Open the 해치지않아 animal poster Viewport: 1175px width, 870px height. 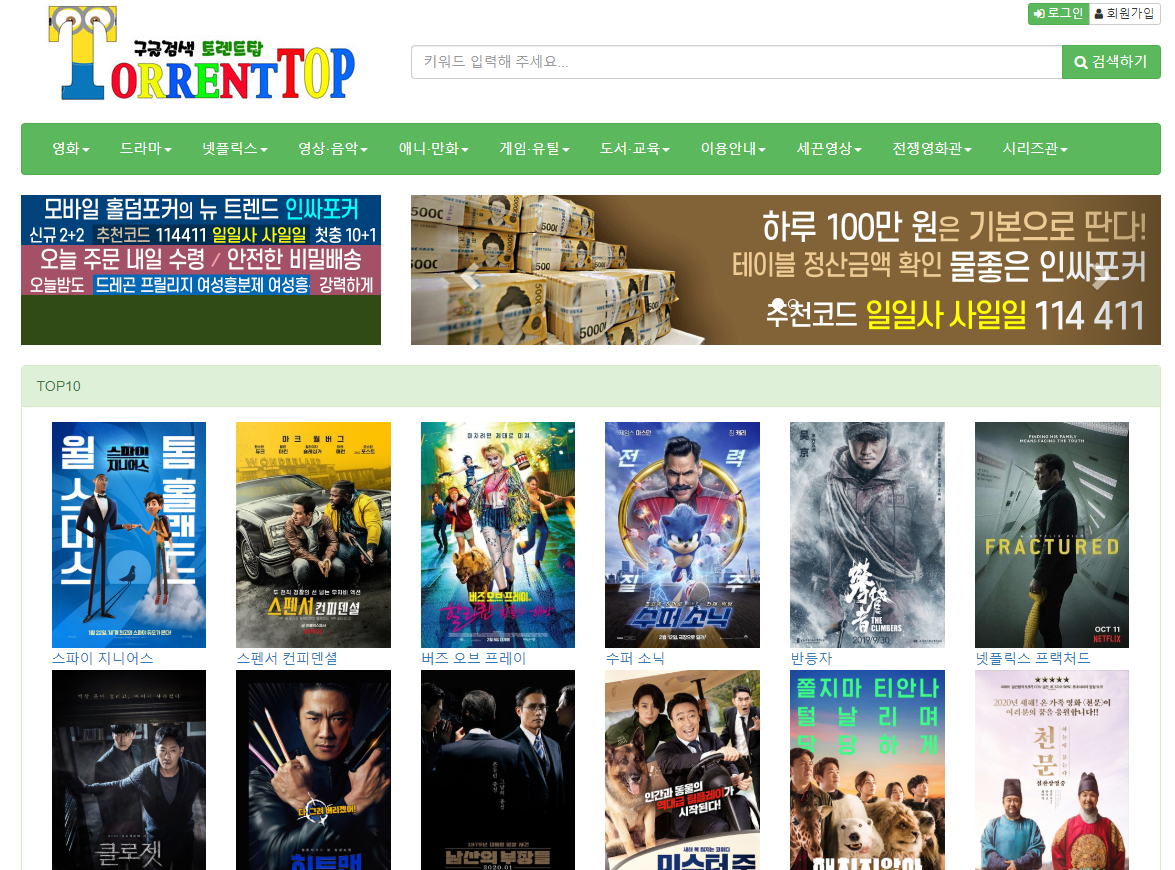[x=867, y=770]
